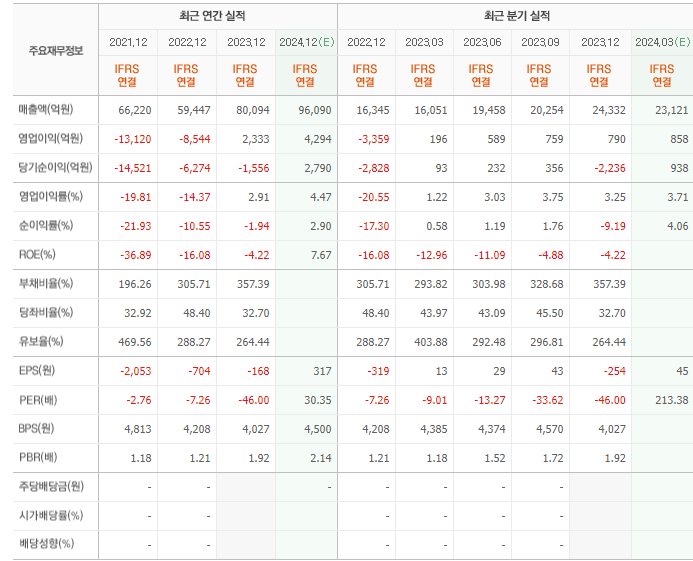Click the 2.14 PBR estimate

click(x=321, y=458)
